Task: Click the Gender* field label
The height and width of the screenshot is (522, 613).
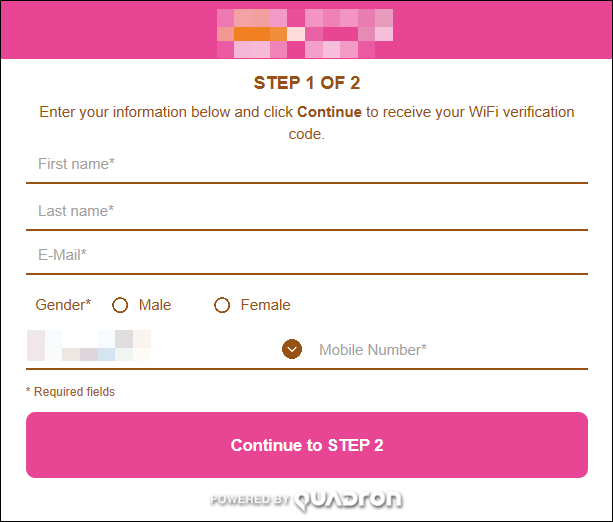Action: coord(63,305)
